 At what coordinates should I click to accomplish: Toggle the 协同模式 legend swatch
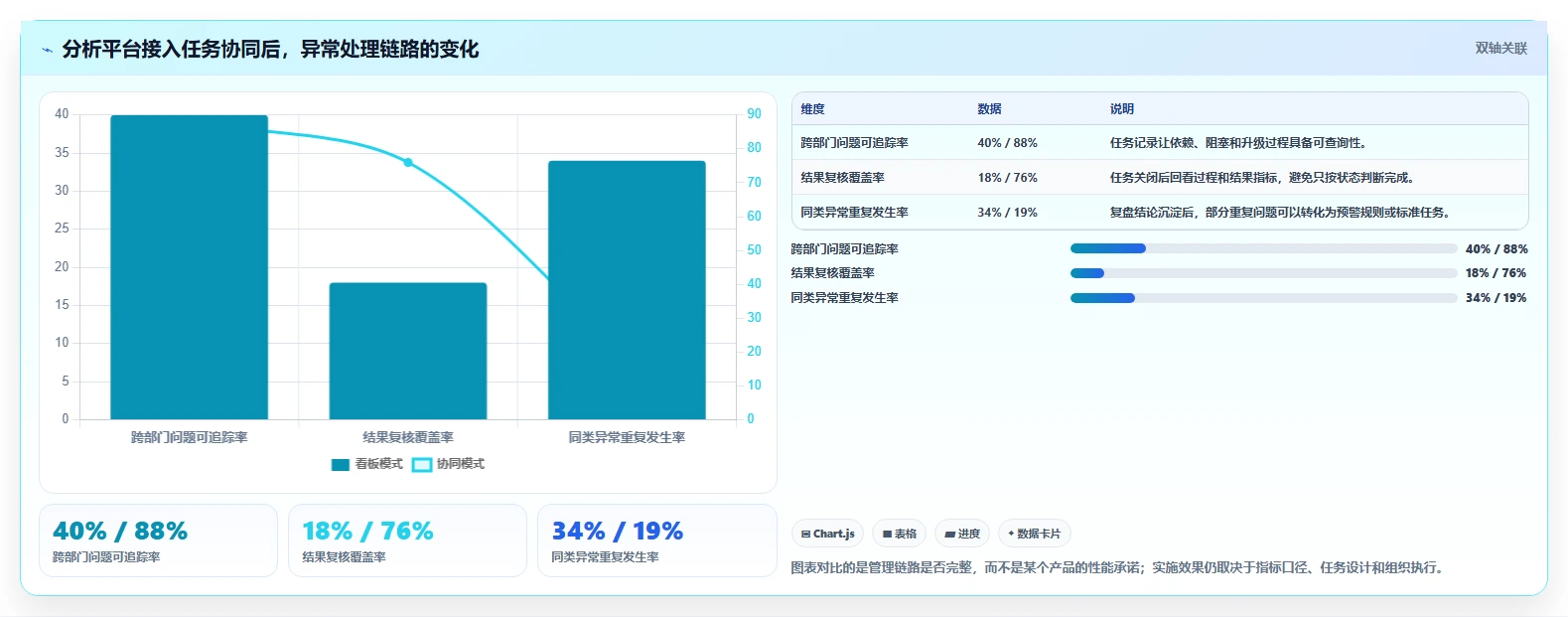(422, 464)
